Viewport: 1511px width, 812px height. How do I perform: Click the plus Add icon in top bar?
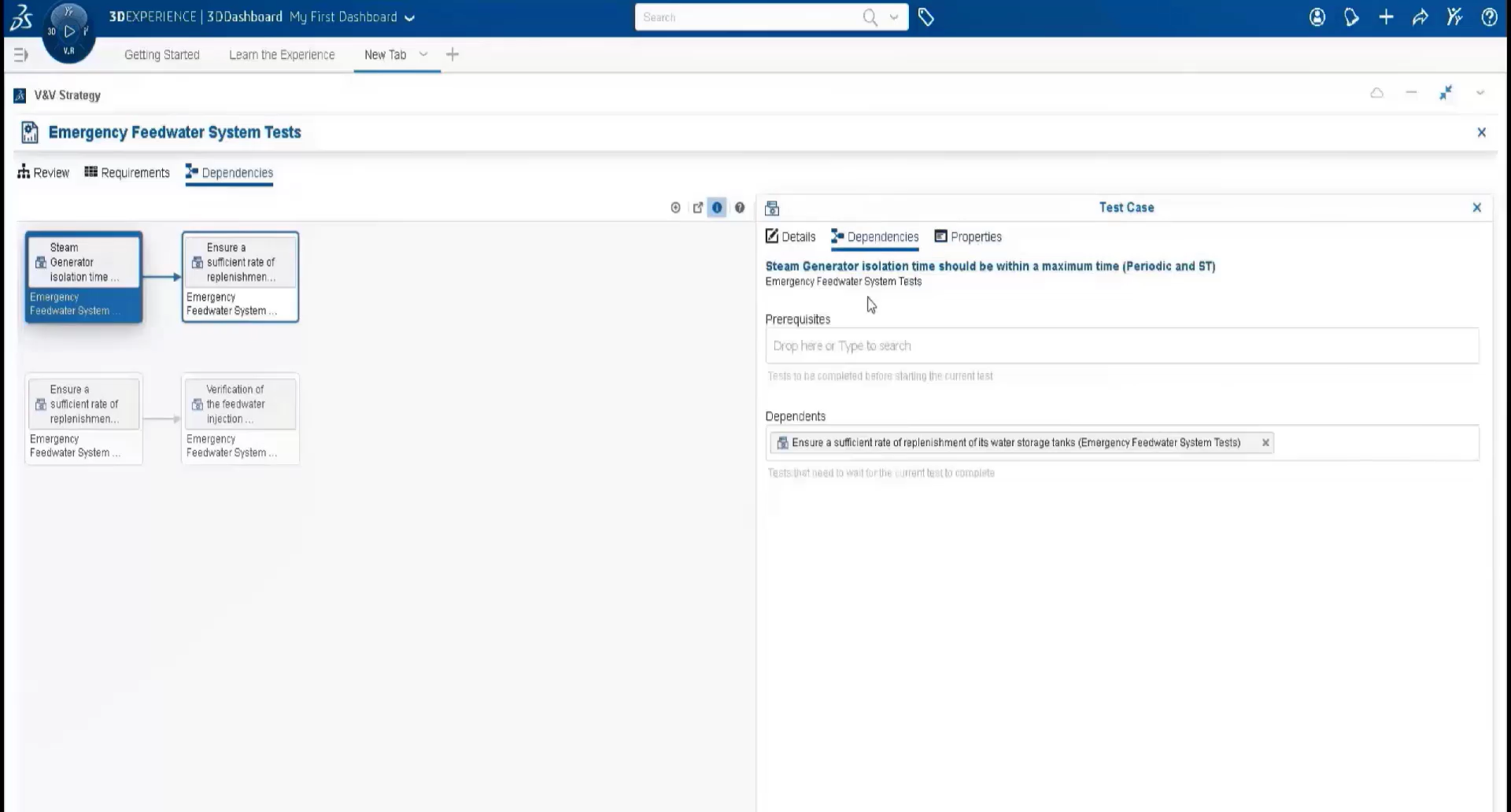(1386, 17)
